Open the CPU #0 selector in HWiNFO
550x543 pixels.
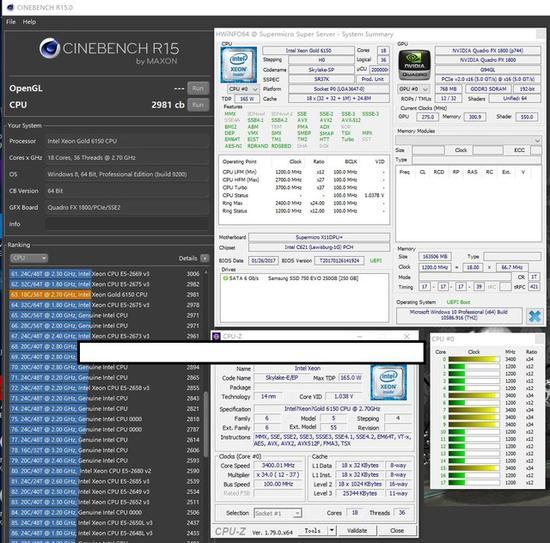(x=243, y=89)
